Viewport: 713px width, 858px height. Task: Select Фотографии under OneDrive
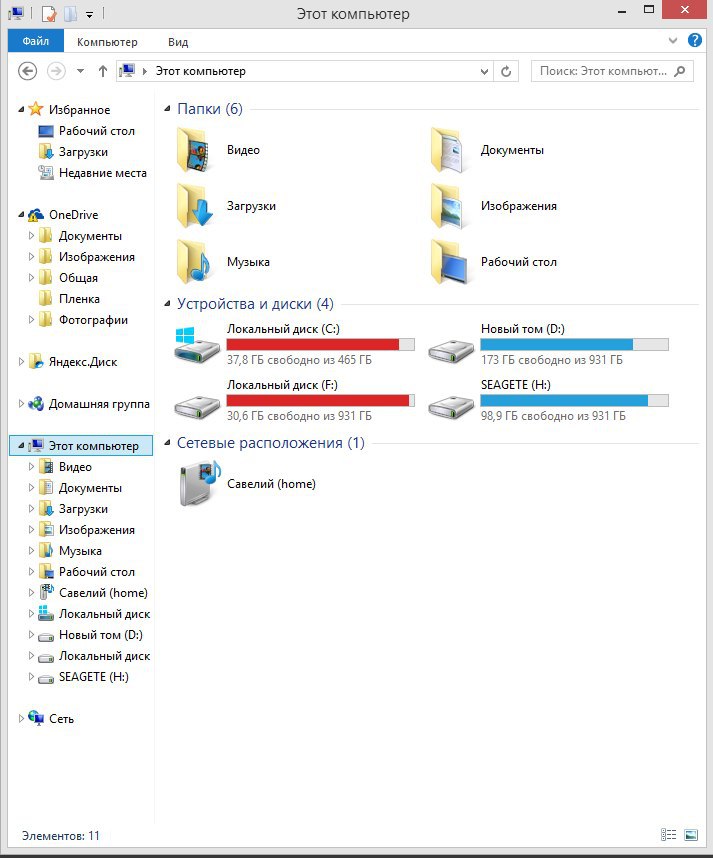pyautogui.click(x=93, y=320)
